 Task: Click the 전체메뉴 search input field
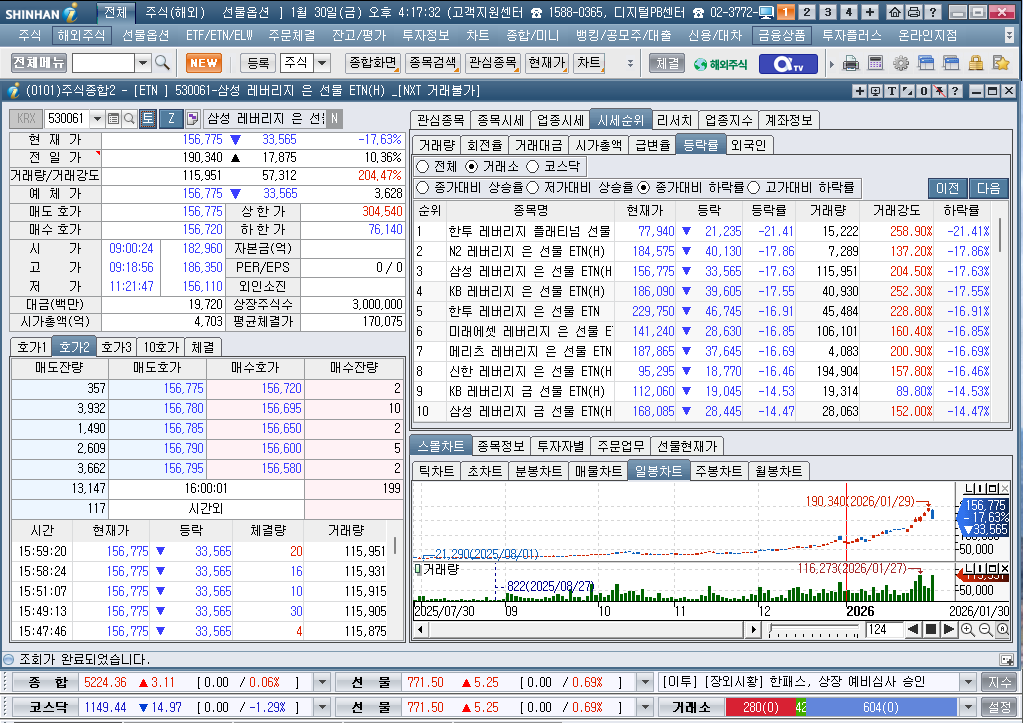coord(103,63)
